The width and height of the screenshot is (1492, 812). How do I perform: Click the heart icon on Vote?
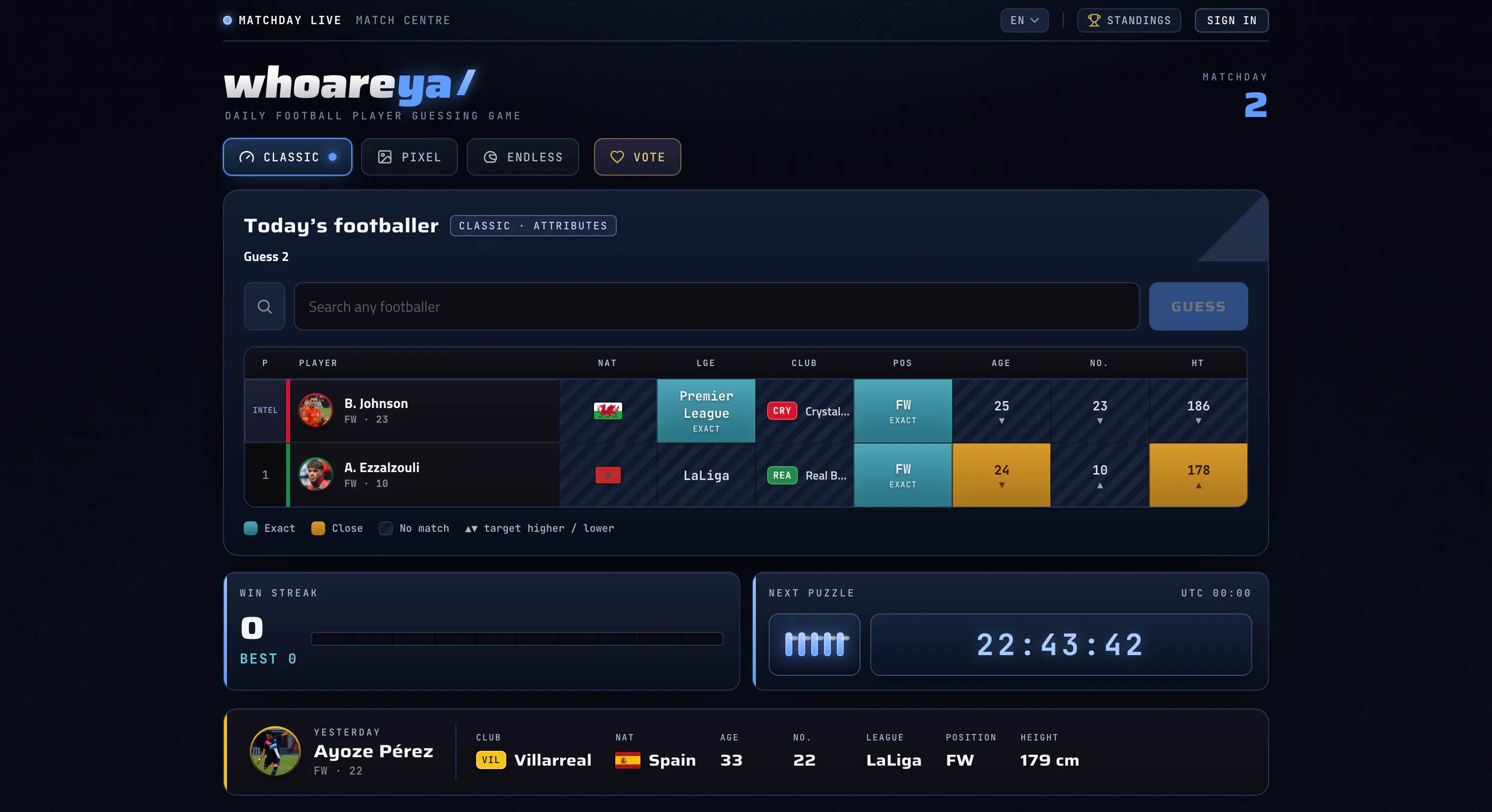(x=617, y=157)
